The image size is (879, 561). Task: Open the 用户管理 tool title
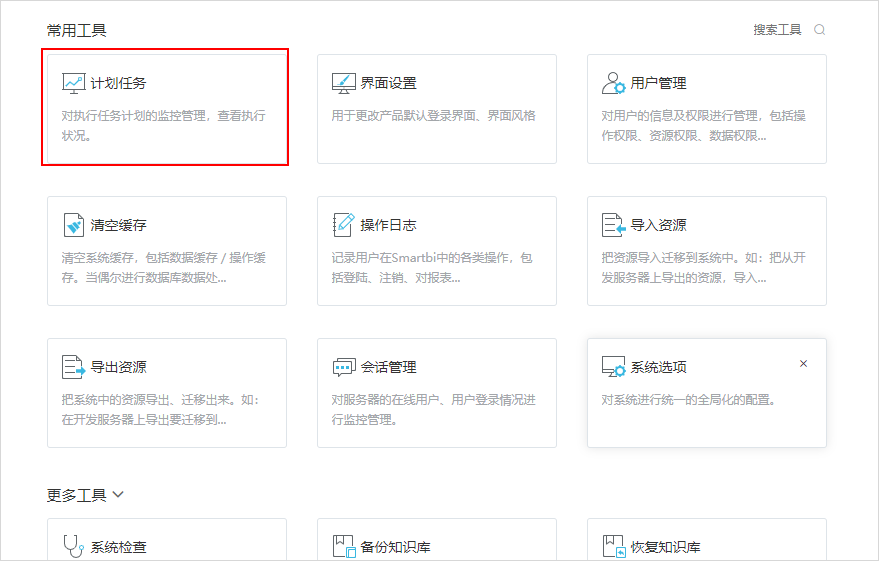click(658, 84)
